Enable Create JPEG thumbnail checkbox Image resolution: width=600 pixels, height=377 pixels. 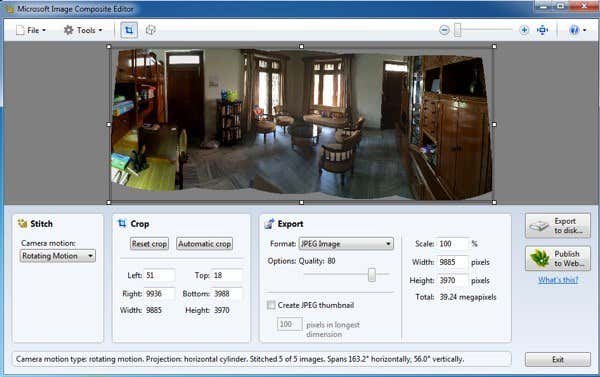[271, 305]
